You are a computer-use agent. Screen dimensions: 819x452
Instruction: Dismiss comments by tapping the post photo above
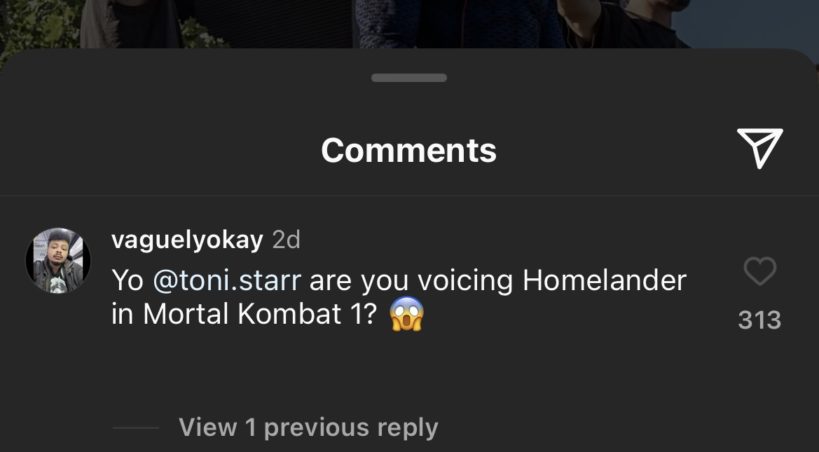point(409,24)
